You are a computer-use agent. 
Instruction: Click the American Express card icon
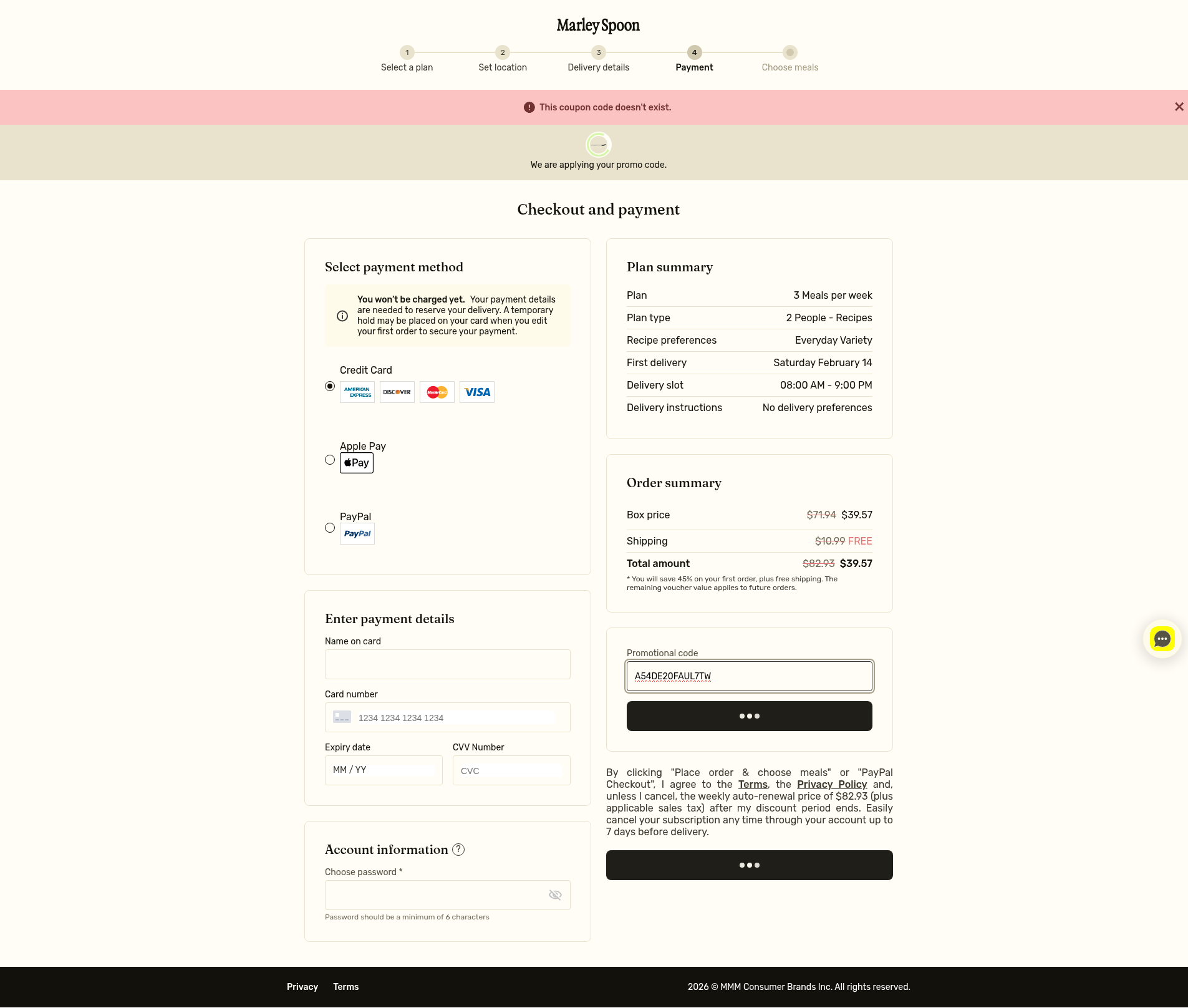(357, 392)
